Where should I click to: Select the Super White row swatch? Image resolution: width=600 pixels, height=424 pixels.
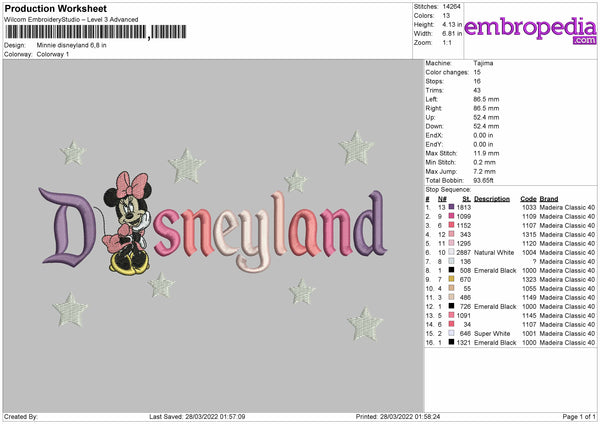click(x=451, y=333)
